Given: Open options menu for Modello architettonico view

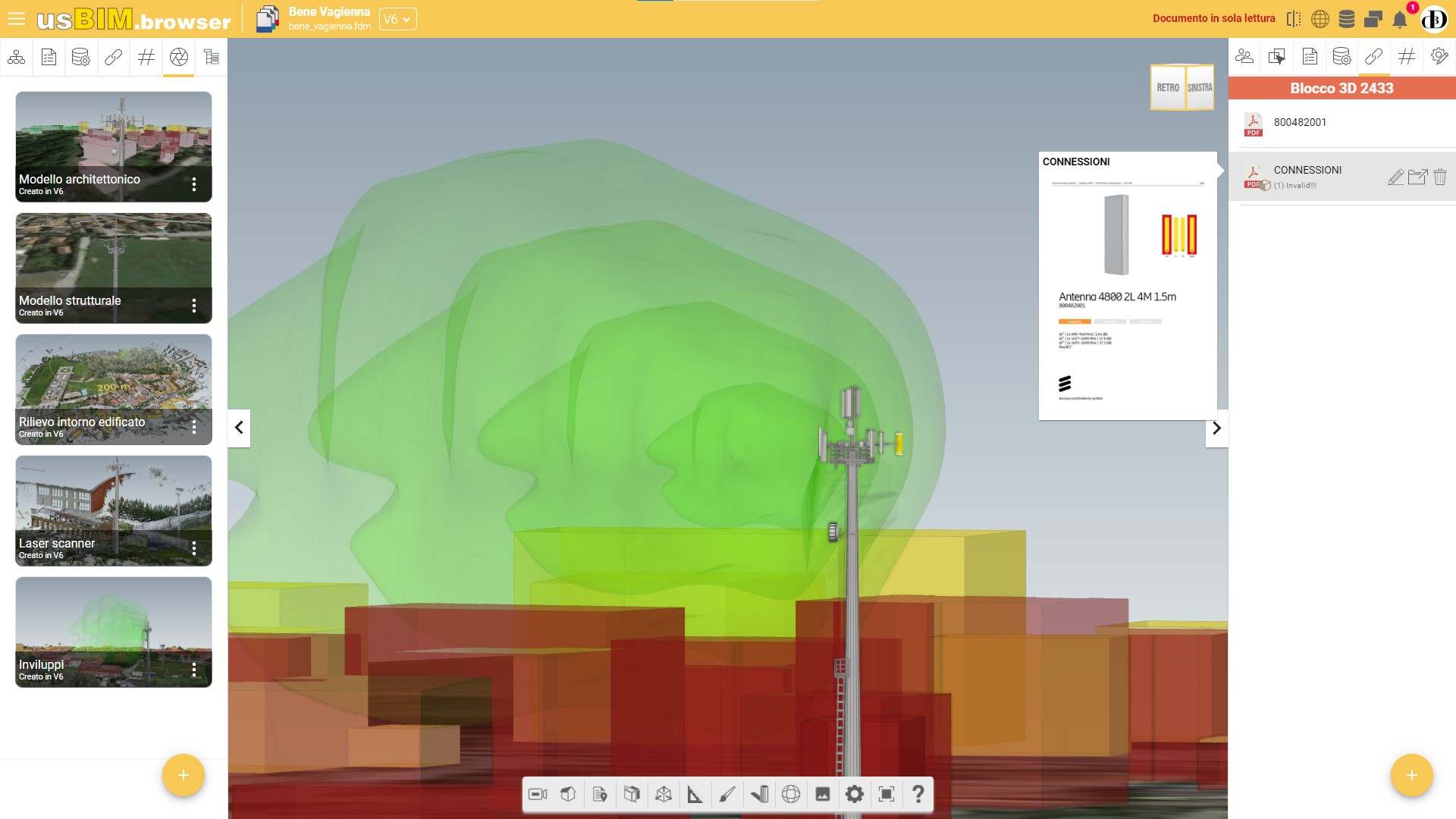Looking at the screenshot, I should coord(194,184).
